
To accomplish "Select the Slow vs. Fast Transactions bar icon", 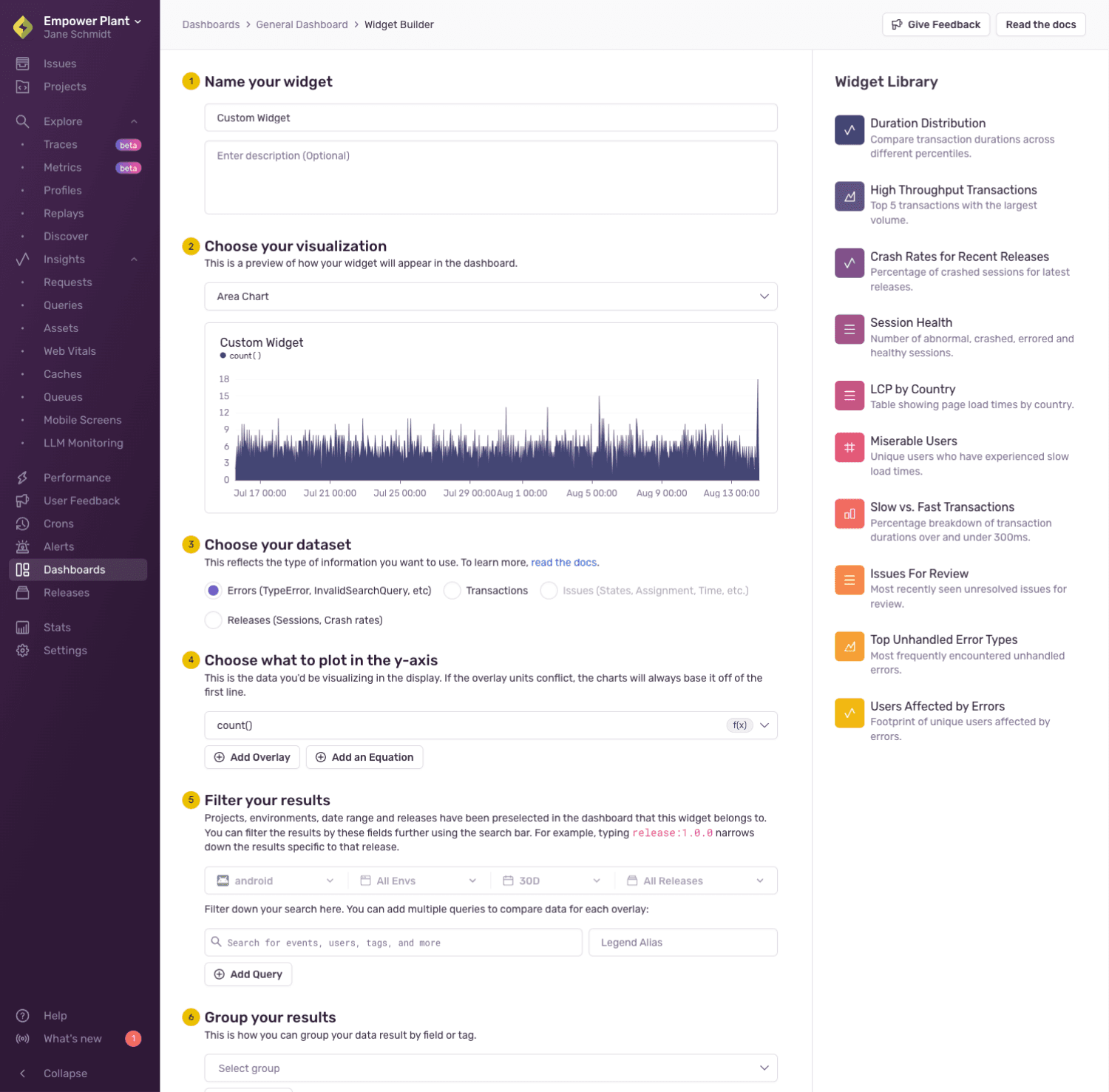I will click(849, 513).
